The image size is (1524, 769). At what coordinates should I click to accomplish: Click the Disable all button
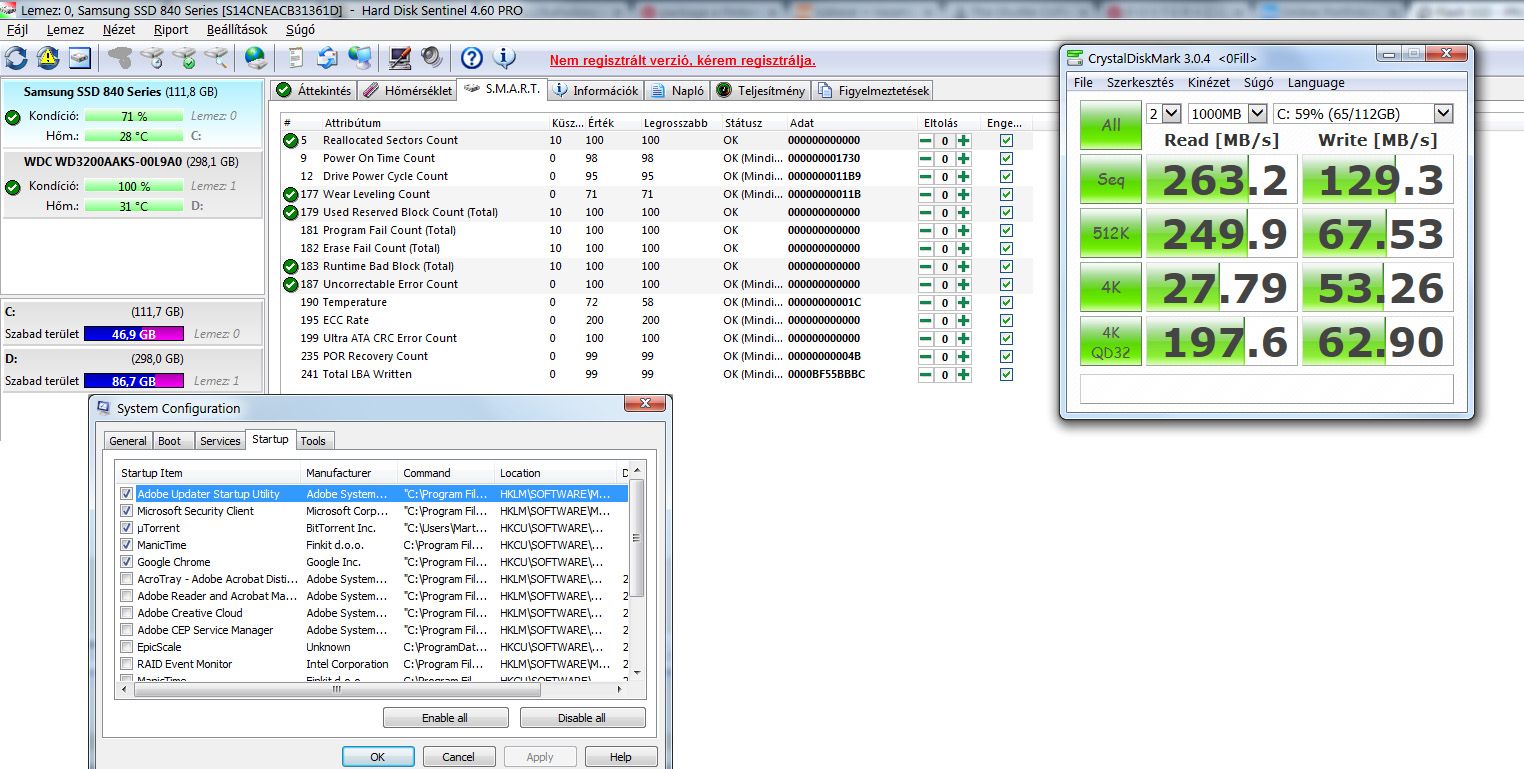(x=582, y=718)
